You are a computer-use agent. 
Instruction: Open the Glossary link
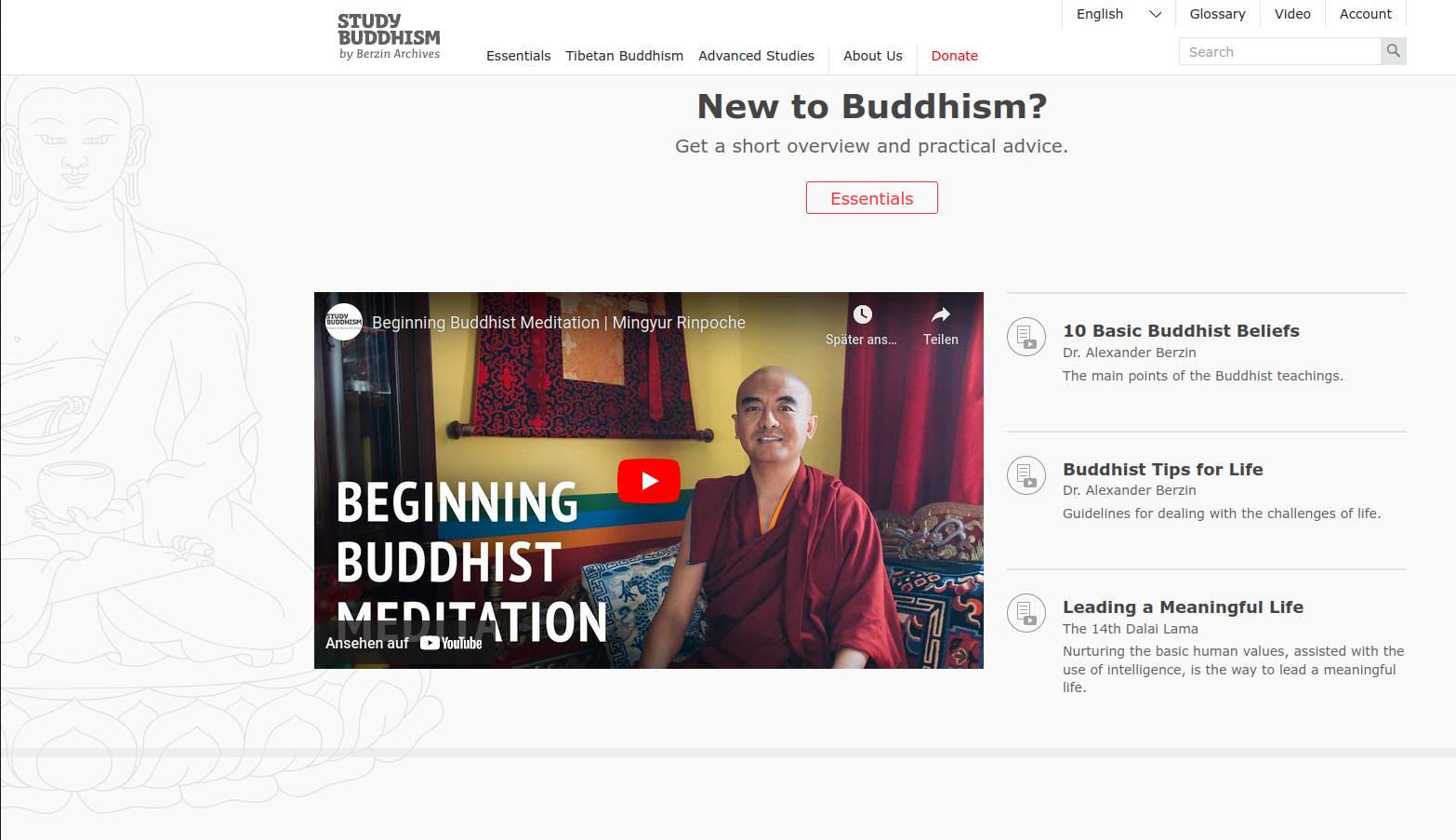[1217, 14]
